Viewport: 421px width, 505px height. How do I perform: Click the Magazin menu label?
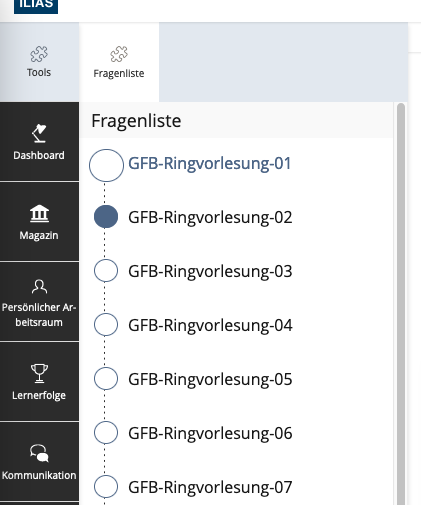click(39, 235)
